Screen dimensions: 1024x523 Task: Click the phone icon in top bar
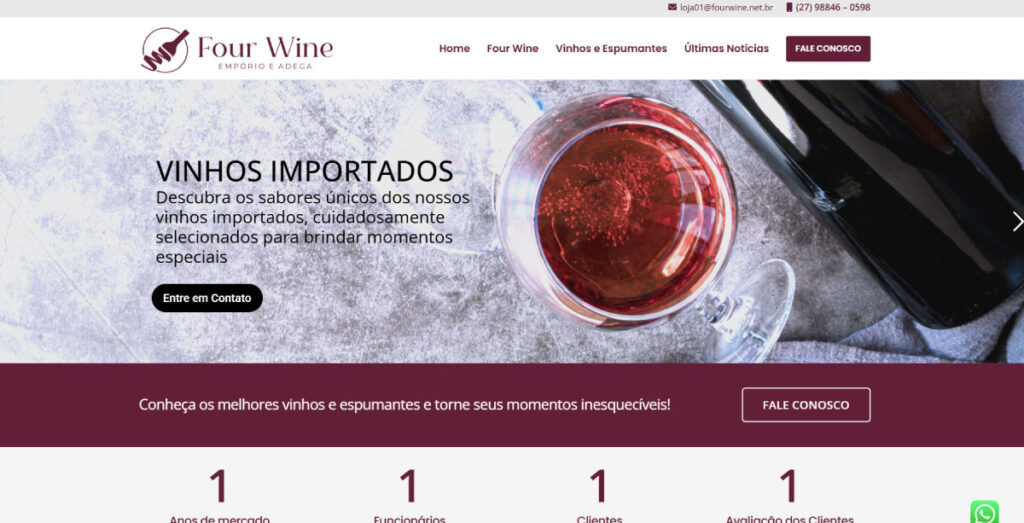tap(789, 7)
